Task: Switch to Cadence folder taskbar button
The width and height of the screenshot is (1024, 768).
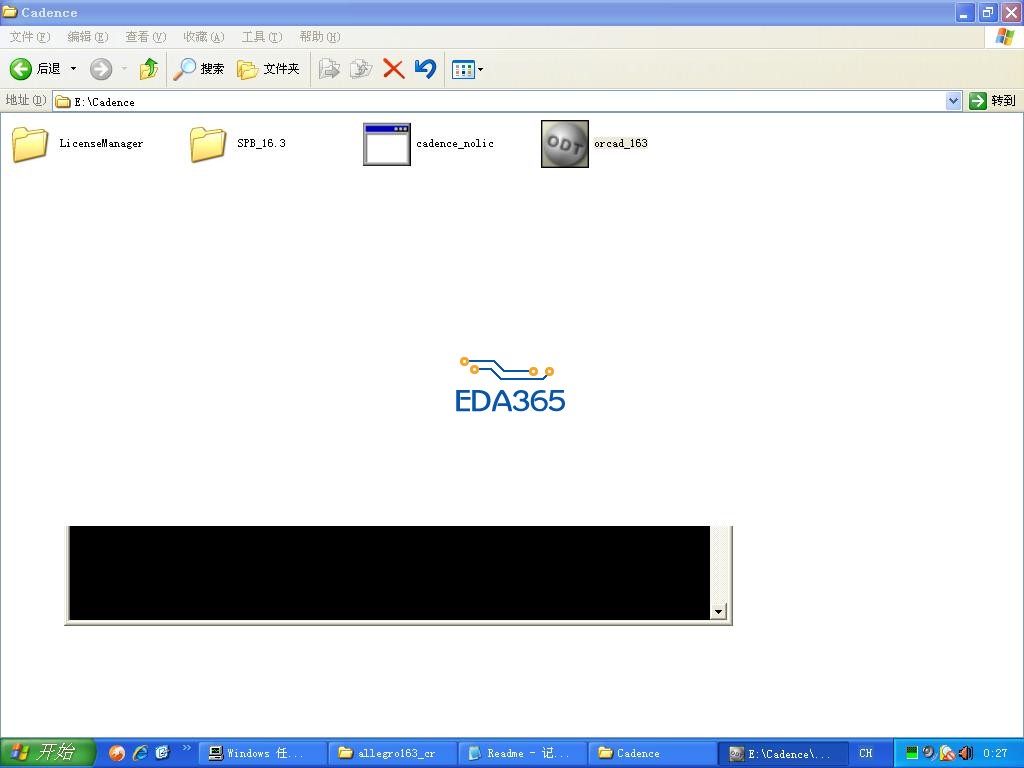Action: coord(652,754)
